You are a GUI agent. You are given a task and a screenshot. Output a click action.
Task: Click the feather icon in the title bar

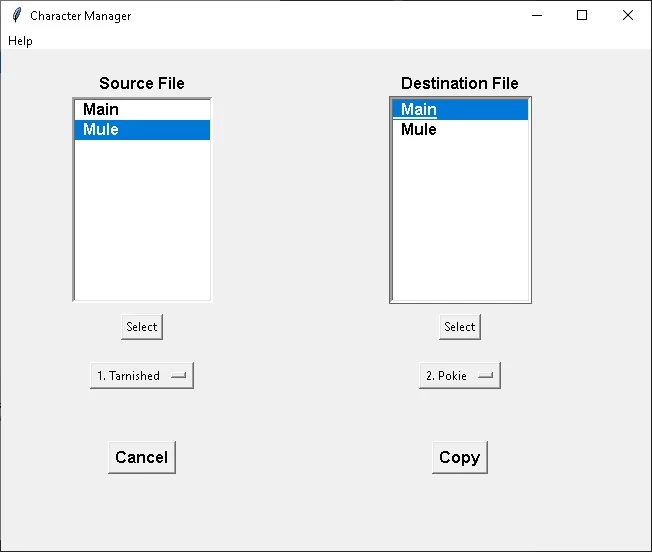click(16, 15)
